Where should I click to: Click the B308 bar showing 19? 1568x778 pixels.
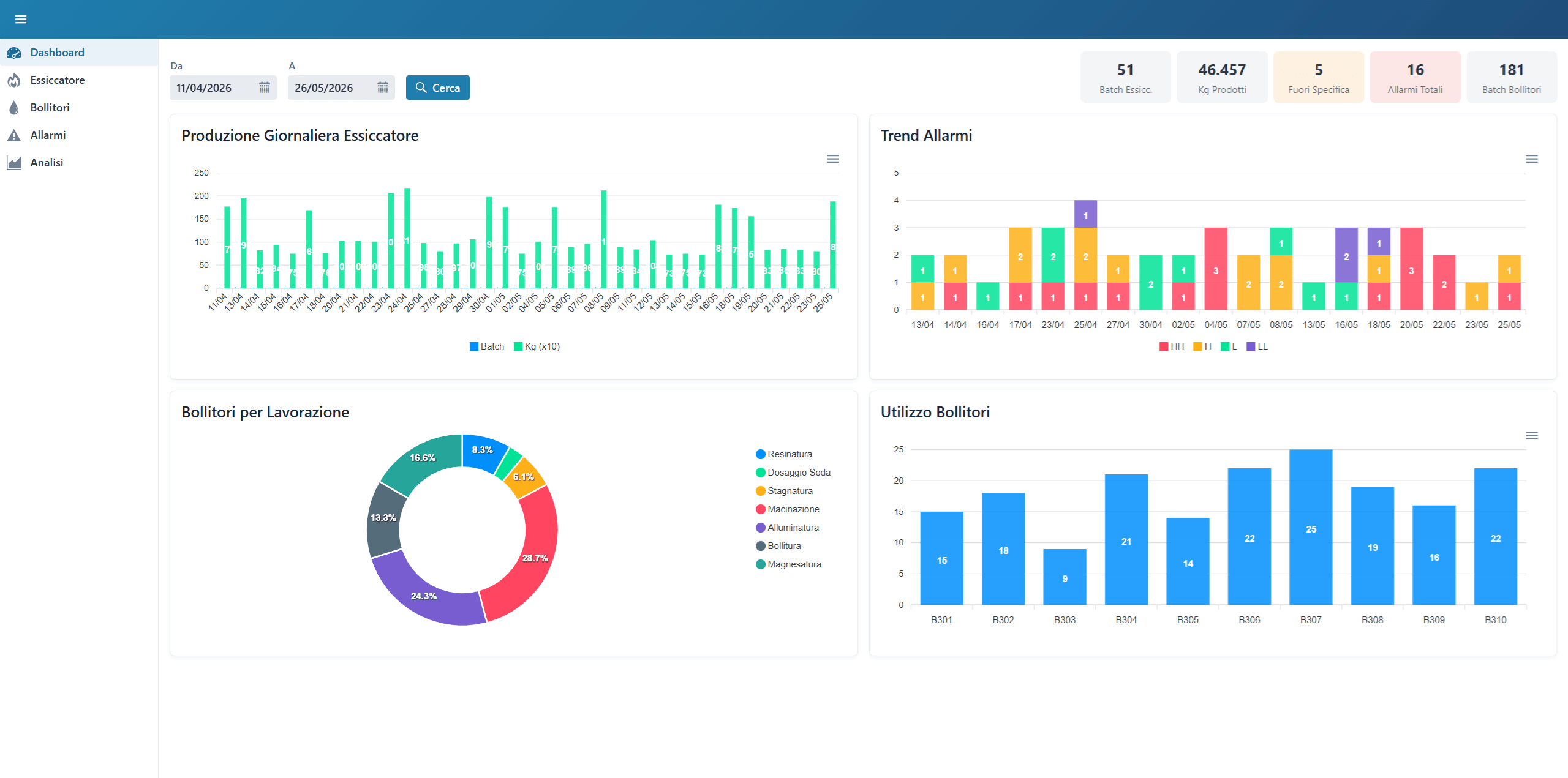1373,546
